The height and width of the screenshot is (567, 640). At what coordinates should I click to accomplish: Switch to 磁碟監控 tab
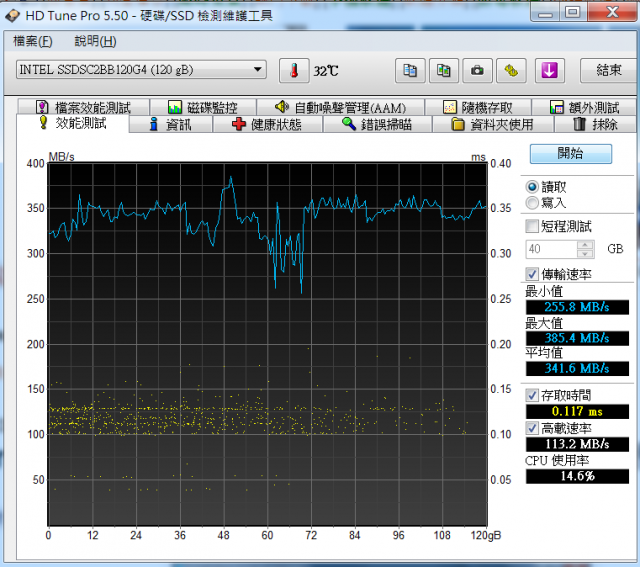pyautogui.click(x=203, y=107)
